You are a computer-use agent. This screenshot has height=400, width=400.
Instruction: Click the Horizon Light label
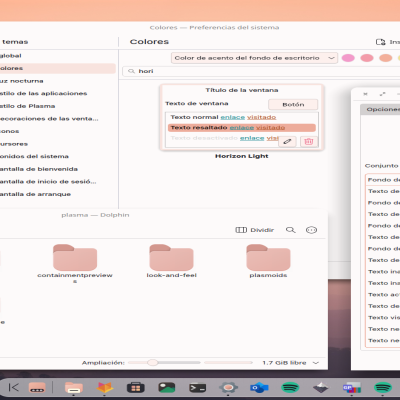coord(242,156)
